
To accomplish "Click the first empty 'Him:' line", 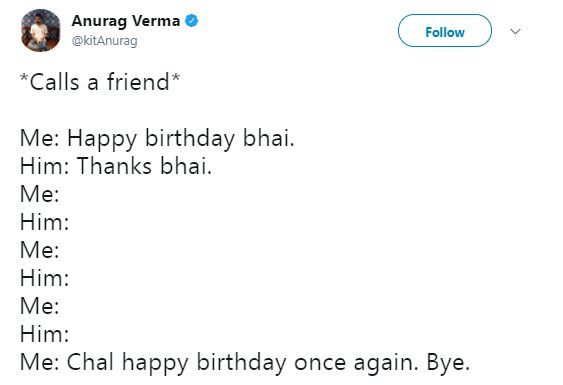I will coord(45,222).
